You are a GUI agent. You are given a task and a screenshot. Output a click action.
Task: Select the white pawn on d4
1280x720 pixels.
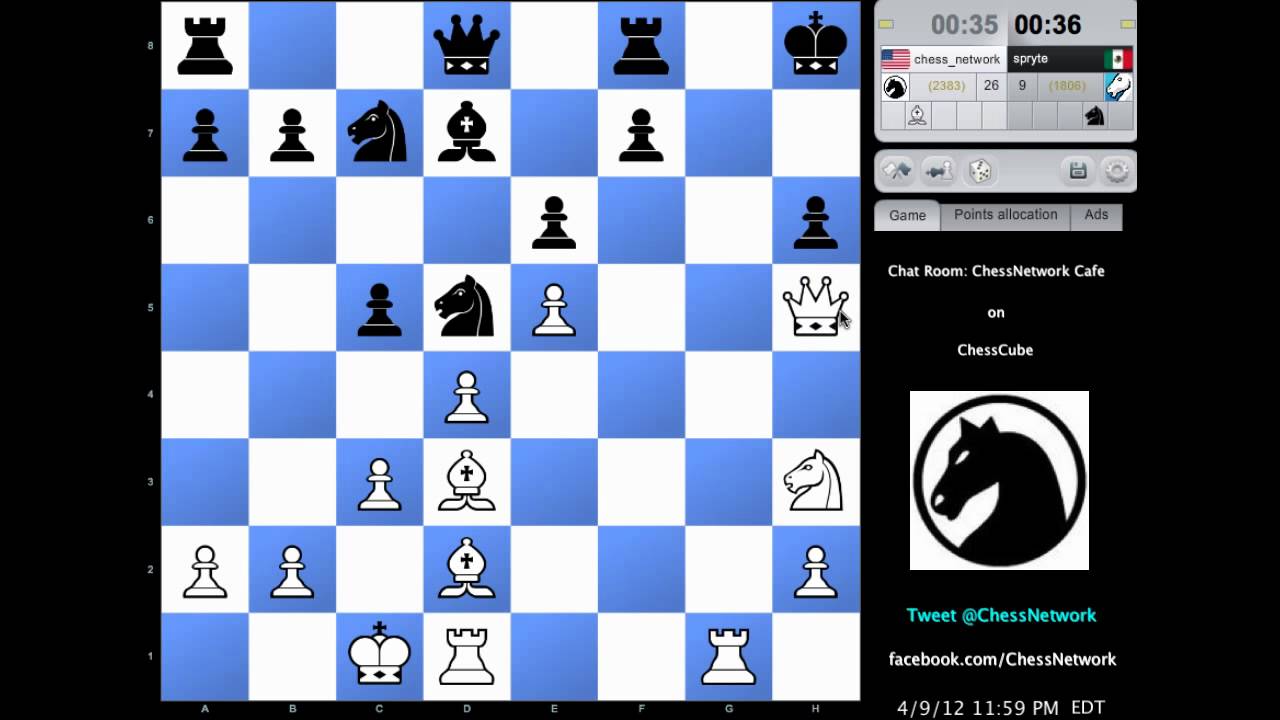tap(466, 396)
